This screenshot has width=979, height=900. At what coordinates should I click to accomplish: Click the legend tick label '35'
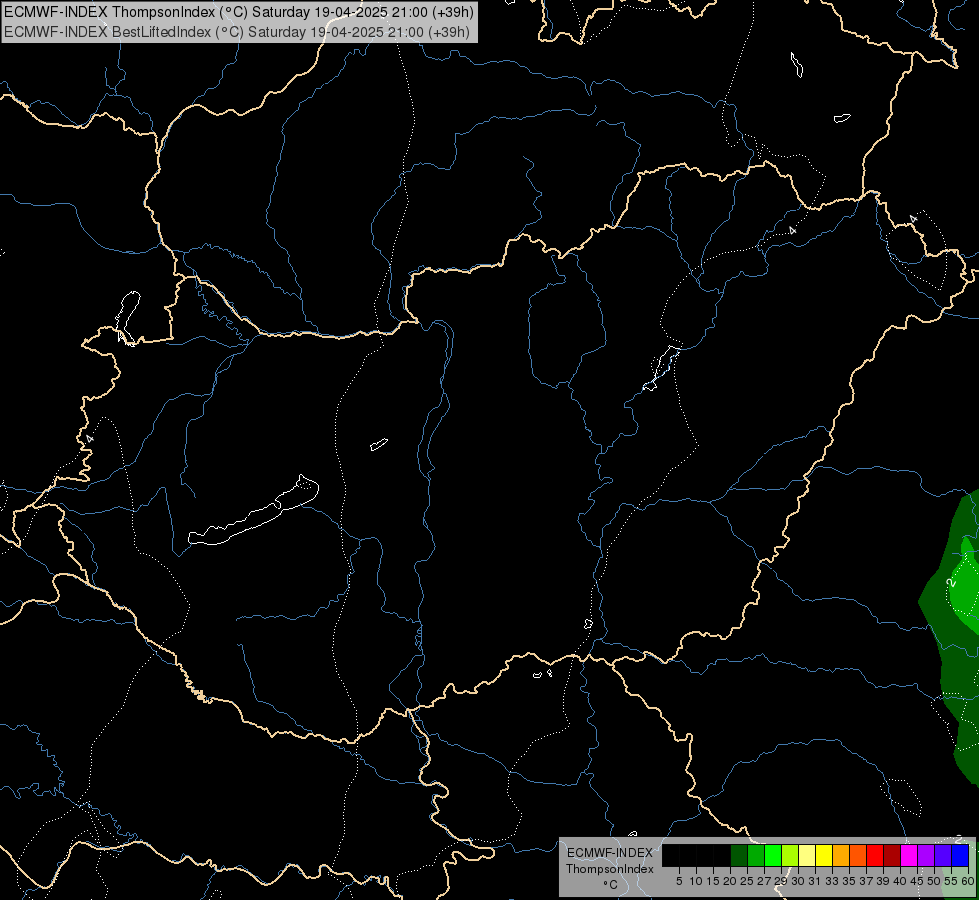pyautogui.click(x=849, y=881)
